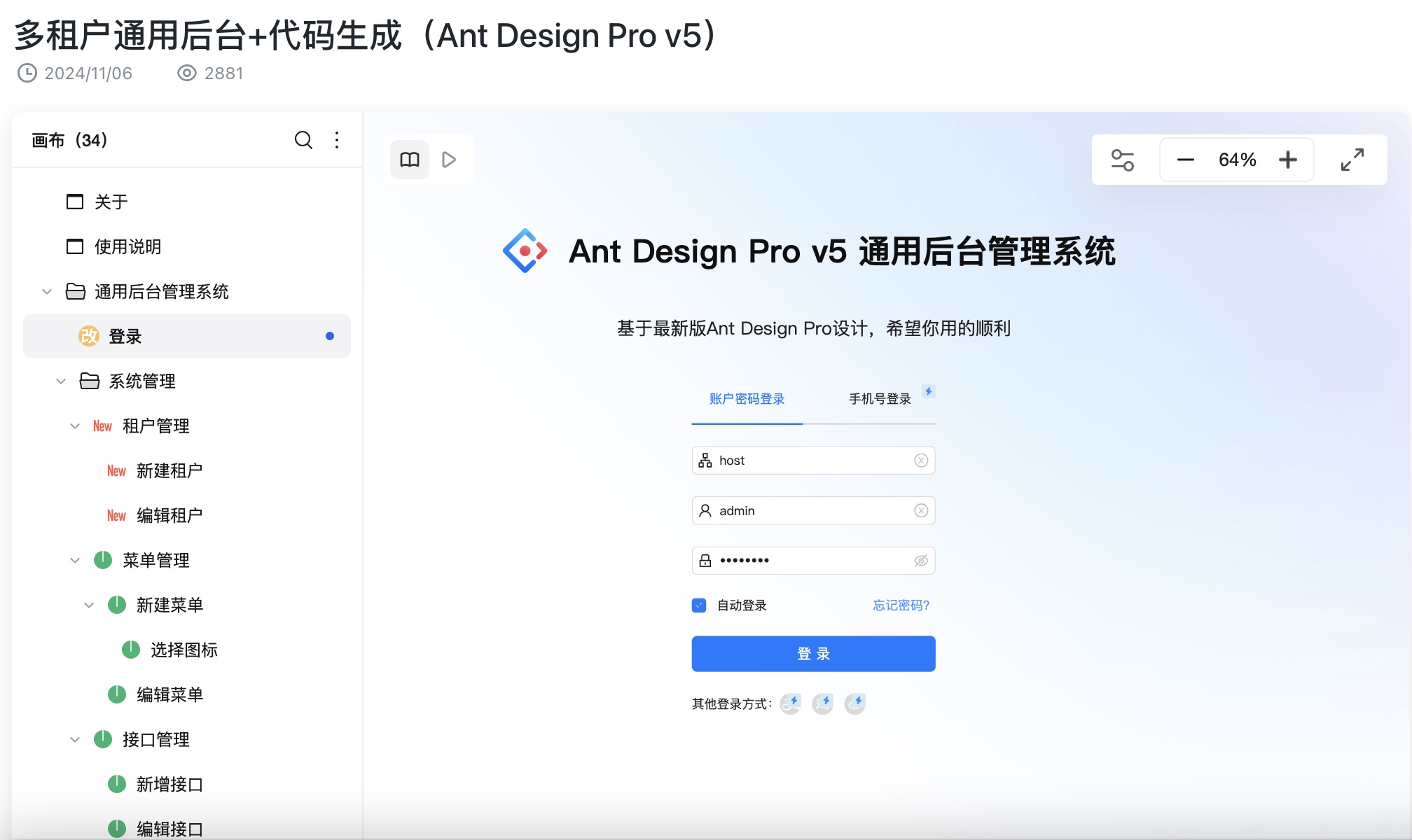This screenshot has width=1412, height=840.
Task: Select the 登录 page row
Action: tap(187, 336)
